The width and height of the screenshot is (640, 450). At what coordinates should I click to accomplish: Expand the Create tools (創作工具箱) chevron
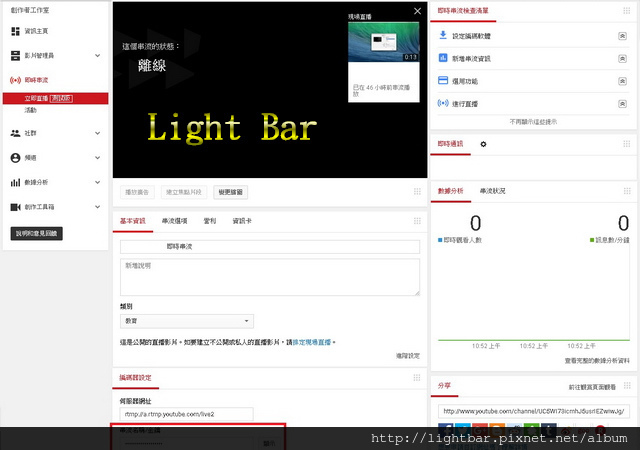tap(98, 207)
